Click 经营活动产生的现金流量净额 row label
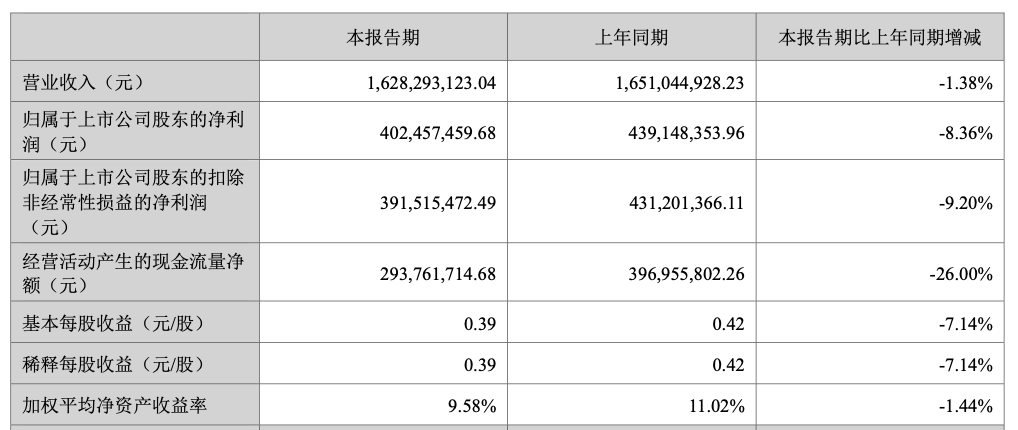This screenshot has height=430, width=1018. [133, 273]
